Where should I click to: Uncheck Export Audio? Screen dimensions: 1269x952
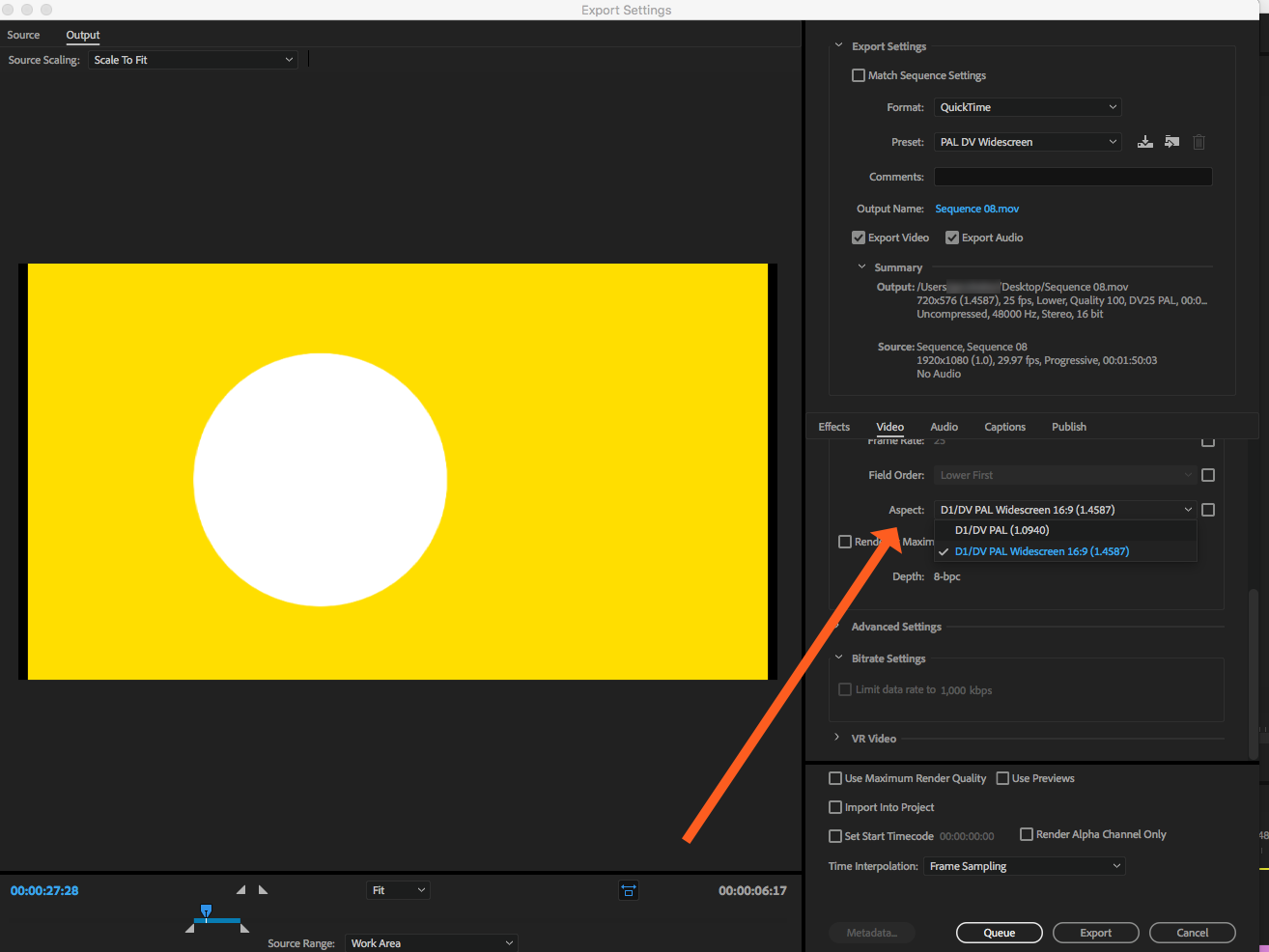pyautogui.click(x=952, y=238)
